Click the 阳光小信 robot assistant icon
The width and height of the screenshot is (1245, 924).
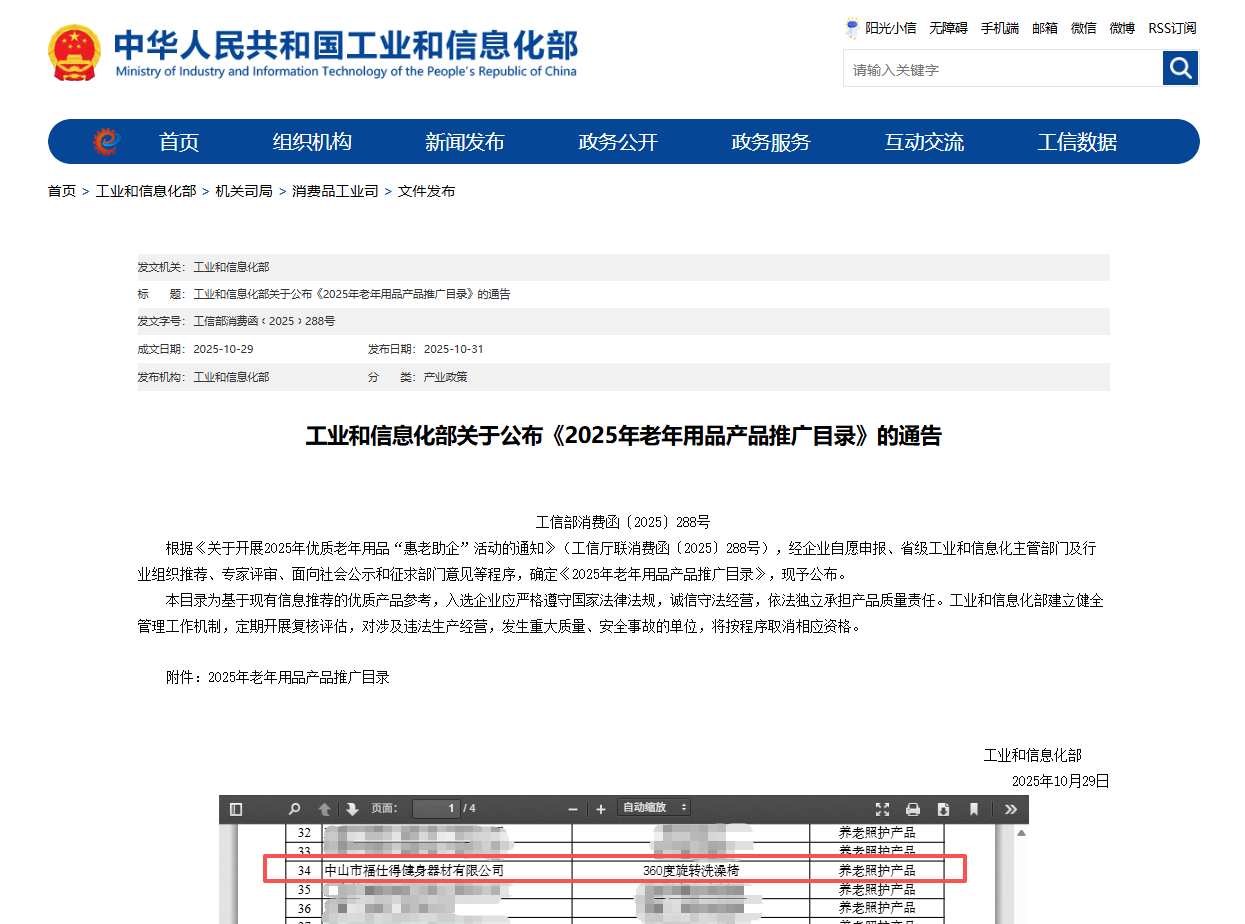852,28
